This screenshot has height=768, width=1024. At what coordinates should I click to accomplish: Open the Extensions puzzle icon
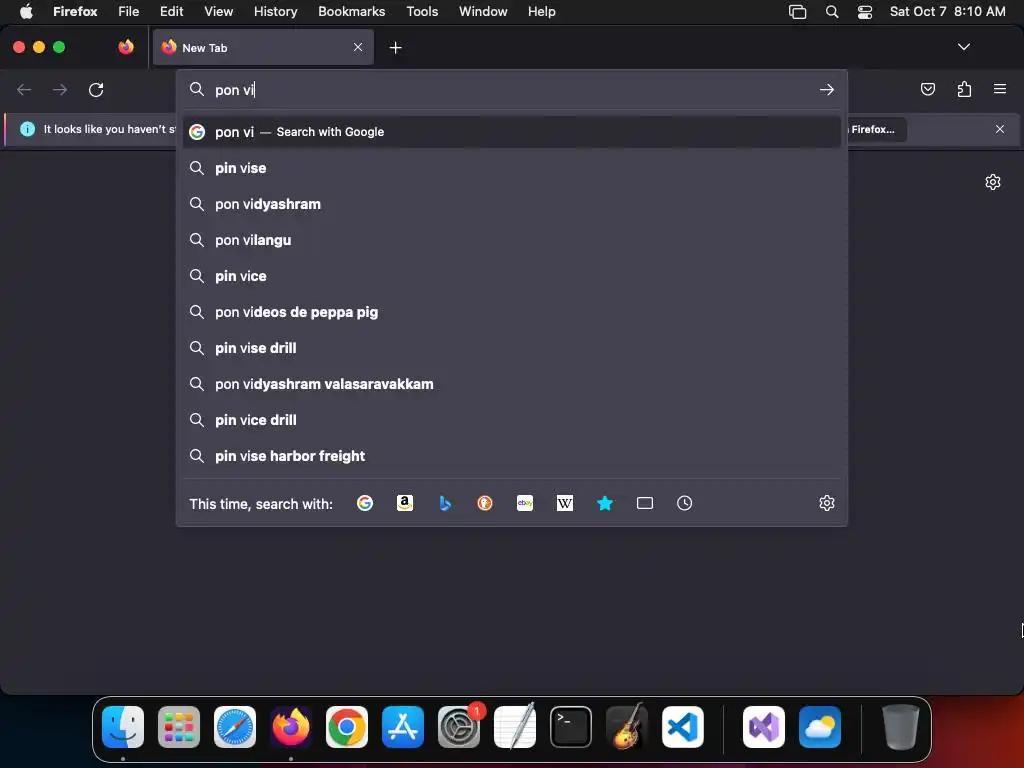tap(964, 89)
